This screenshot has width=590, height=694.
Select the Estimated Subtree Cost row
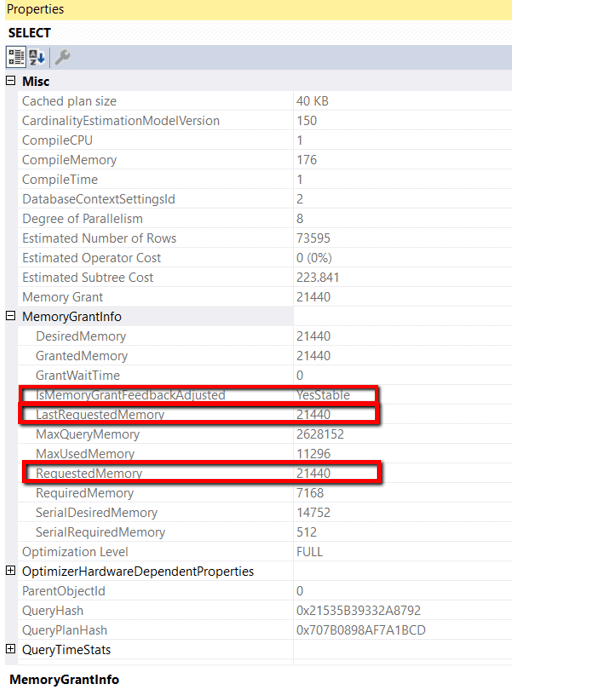point(265,278)
